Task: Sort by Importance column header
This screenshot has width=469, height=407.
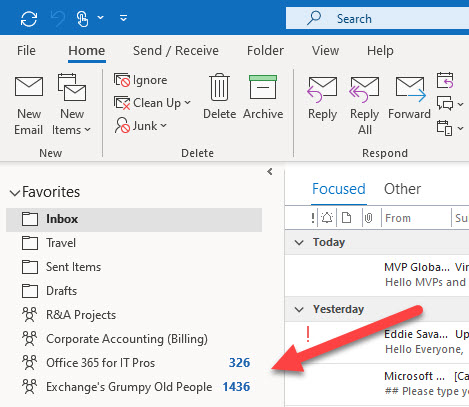Action: [313, 218]
